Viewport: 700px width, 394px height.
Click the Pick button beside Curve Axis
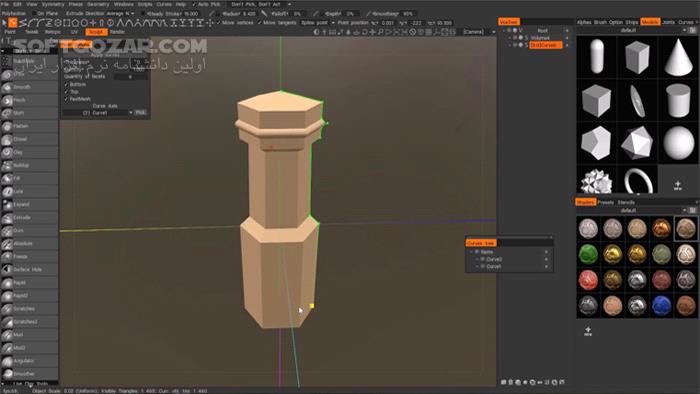140,112
